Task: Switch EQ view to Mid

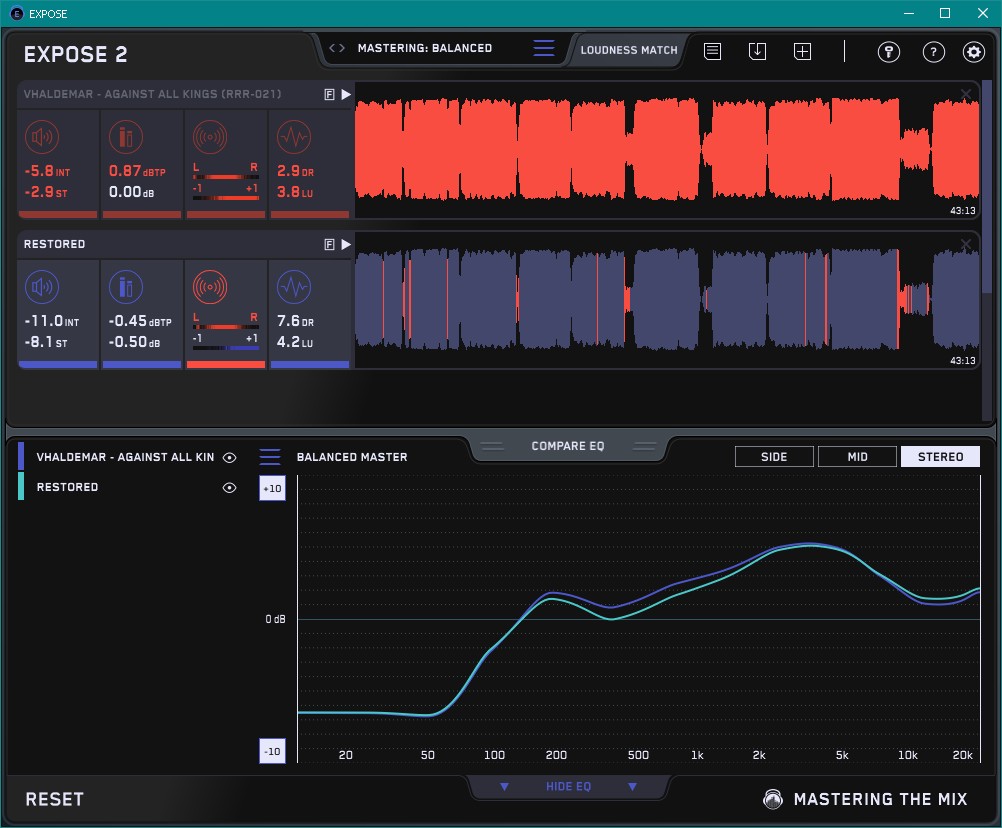Action: 857,457
